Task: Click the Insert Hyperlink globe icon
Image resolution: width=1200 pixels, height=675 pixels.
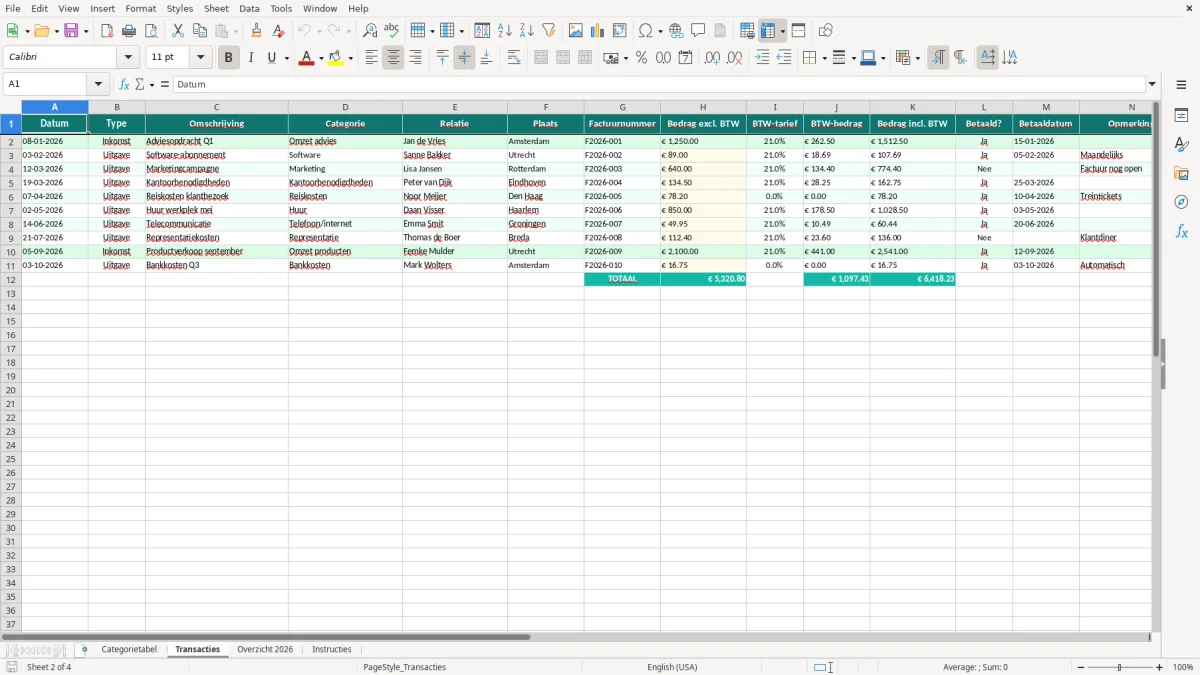Action: [676, 31]
